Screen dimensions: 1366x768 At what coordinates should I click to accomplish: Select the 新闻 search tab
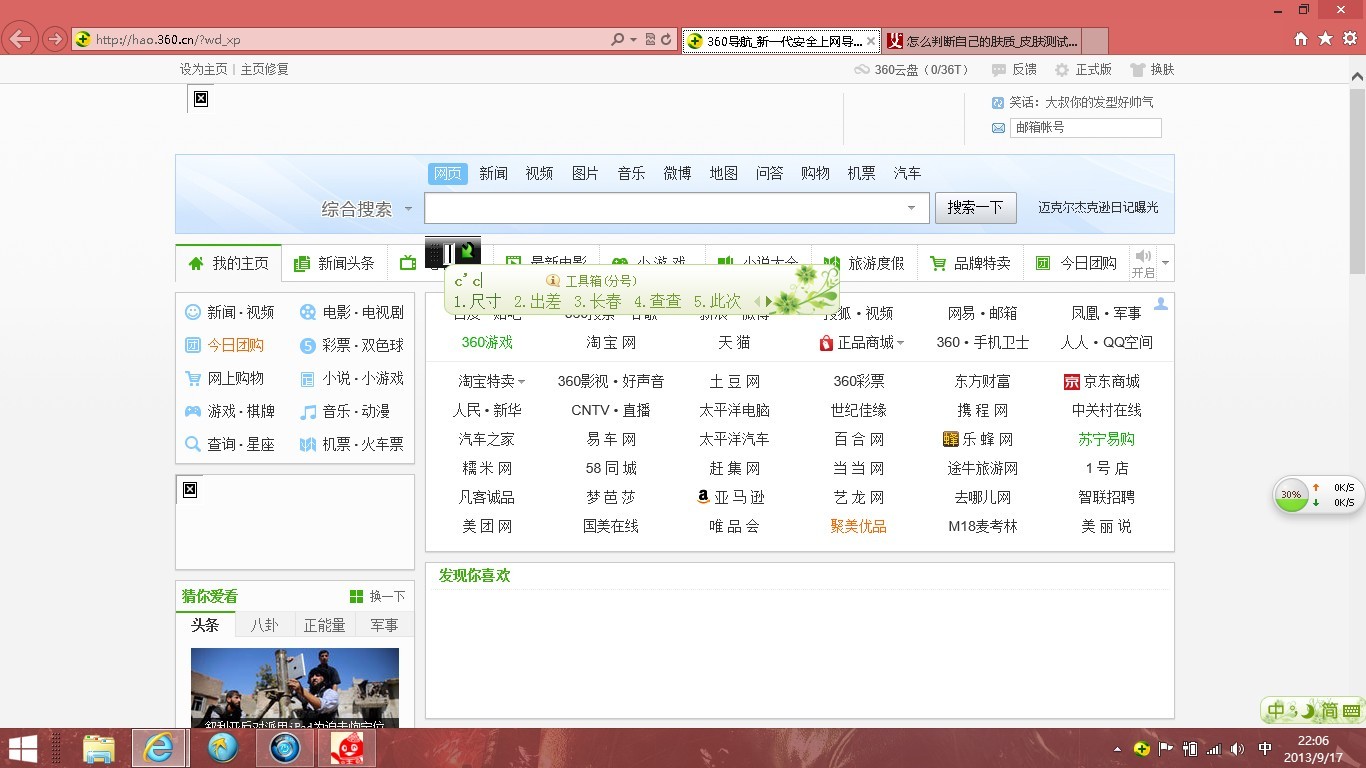(x=493, y=173)
